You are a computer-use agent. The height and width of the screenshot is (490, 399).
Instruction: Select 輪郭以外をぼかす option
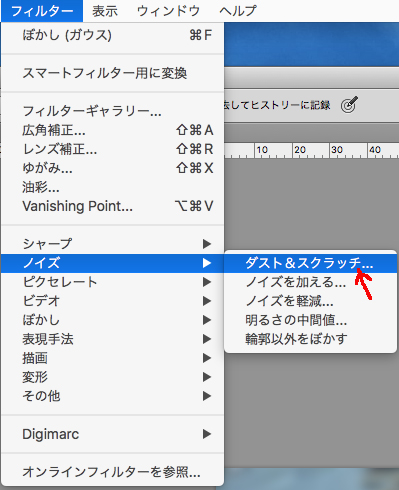point(310,339)
